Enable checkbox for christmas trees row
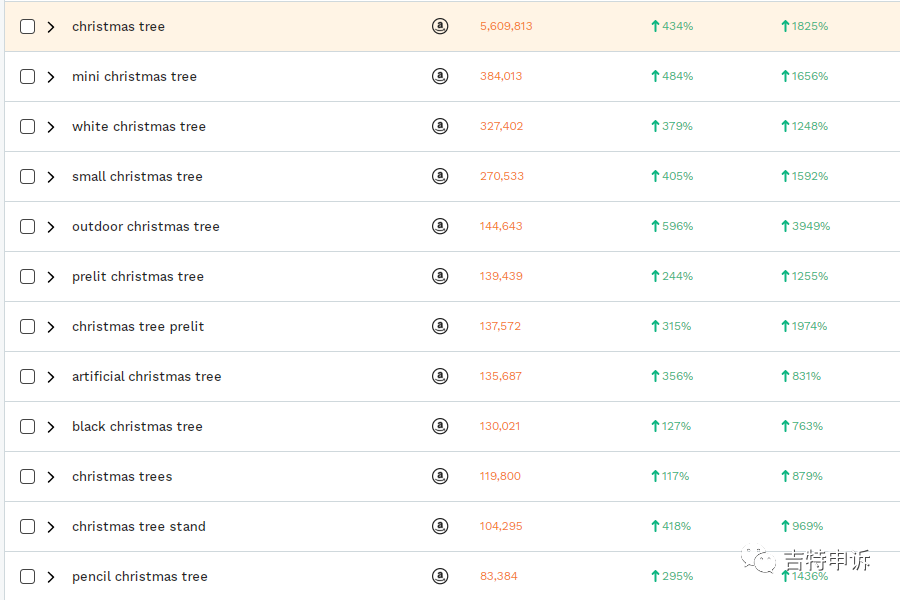Image resolution: width=900 pixels, height=600 pixels. point(28,477)
